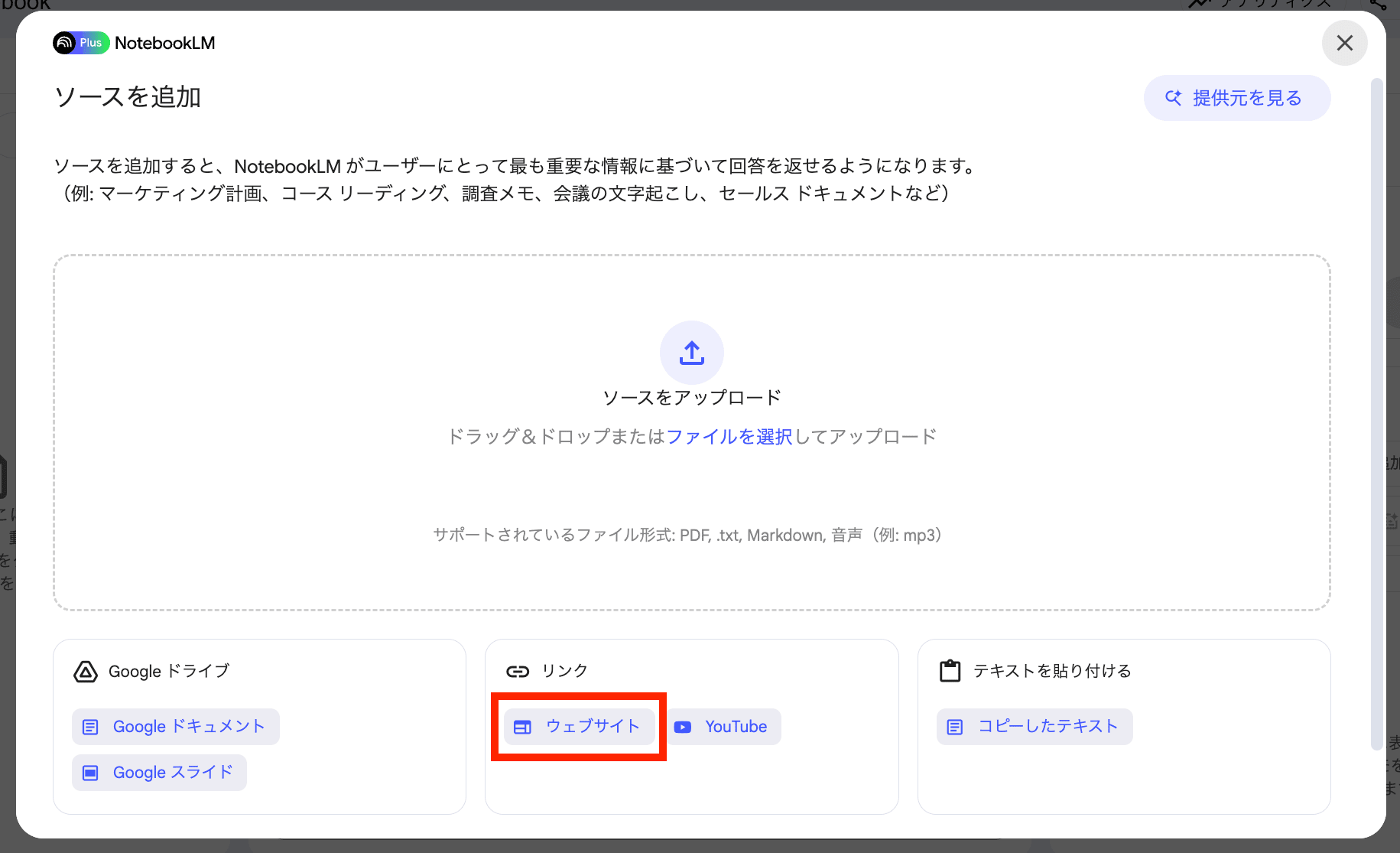Add a YouTube link source
The height and width of the screenshot is (853, 1400).
[x=724, y=727]
